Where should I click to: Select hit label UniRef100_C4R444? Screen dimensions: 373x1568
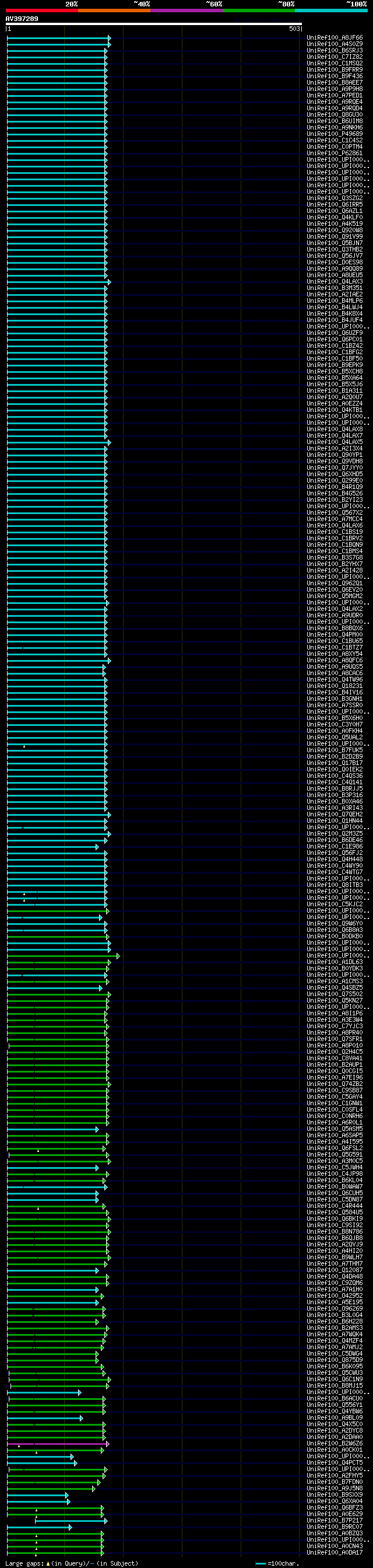pos(335,1206)
